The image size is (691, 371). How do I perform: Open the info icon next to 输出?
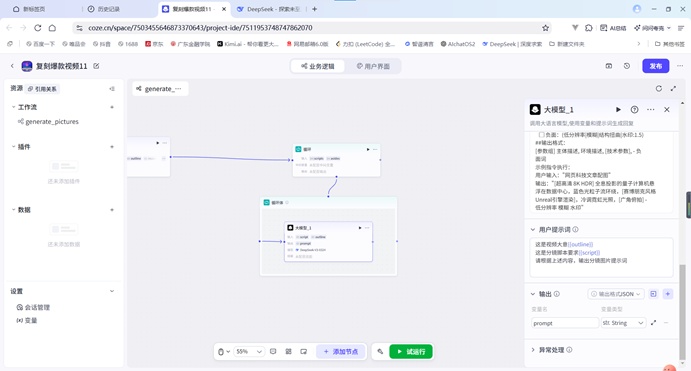tap(557, 294)
